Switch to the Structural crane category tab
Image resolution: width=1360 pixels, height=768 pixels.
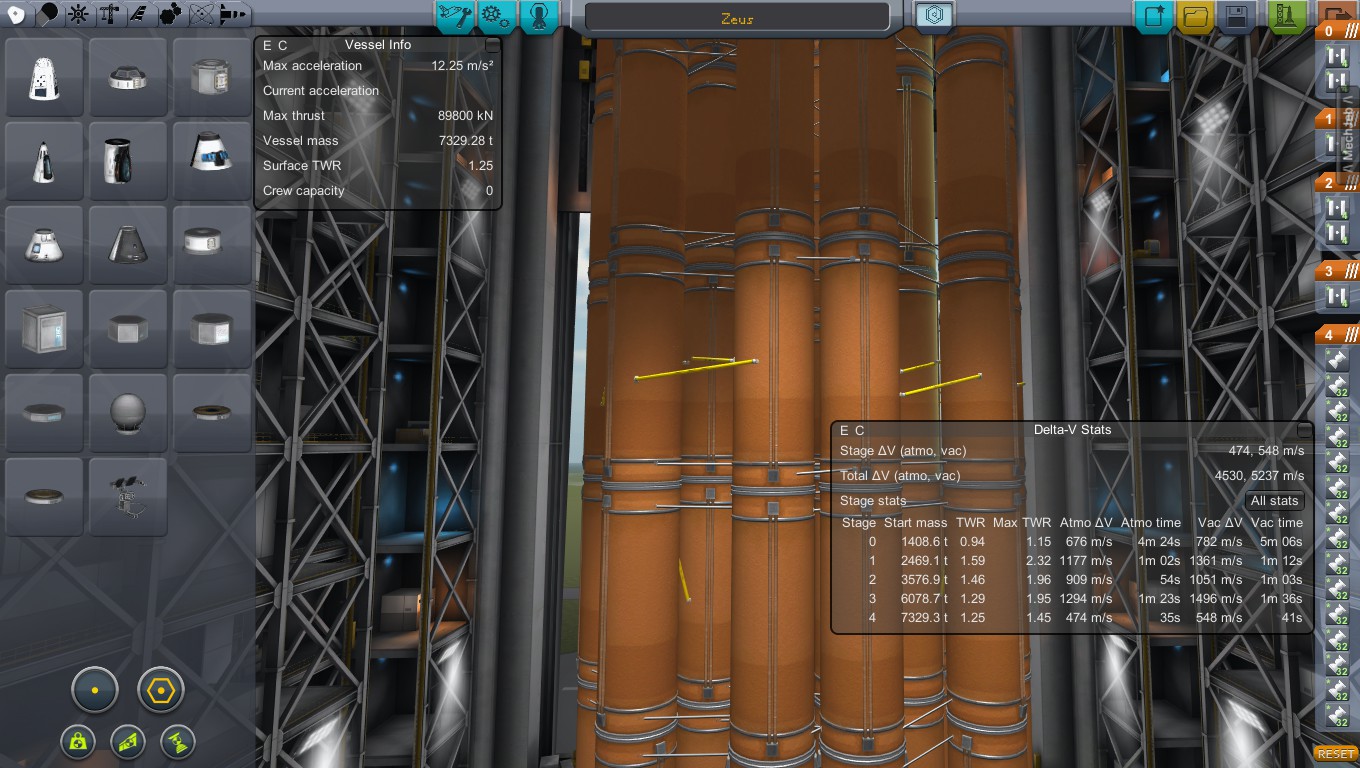(x=109, y=15)
